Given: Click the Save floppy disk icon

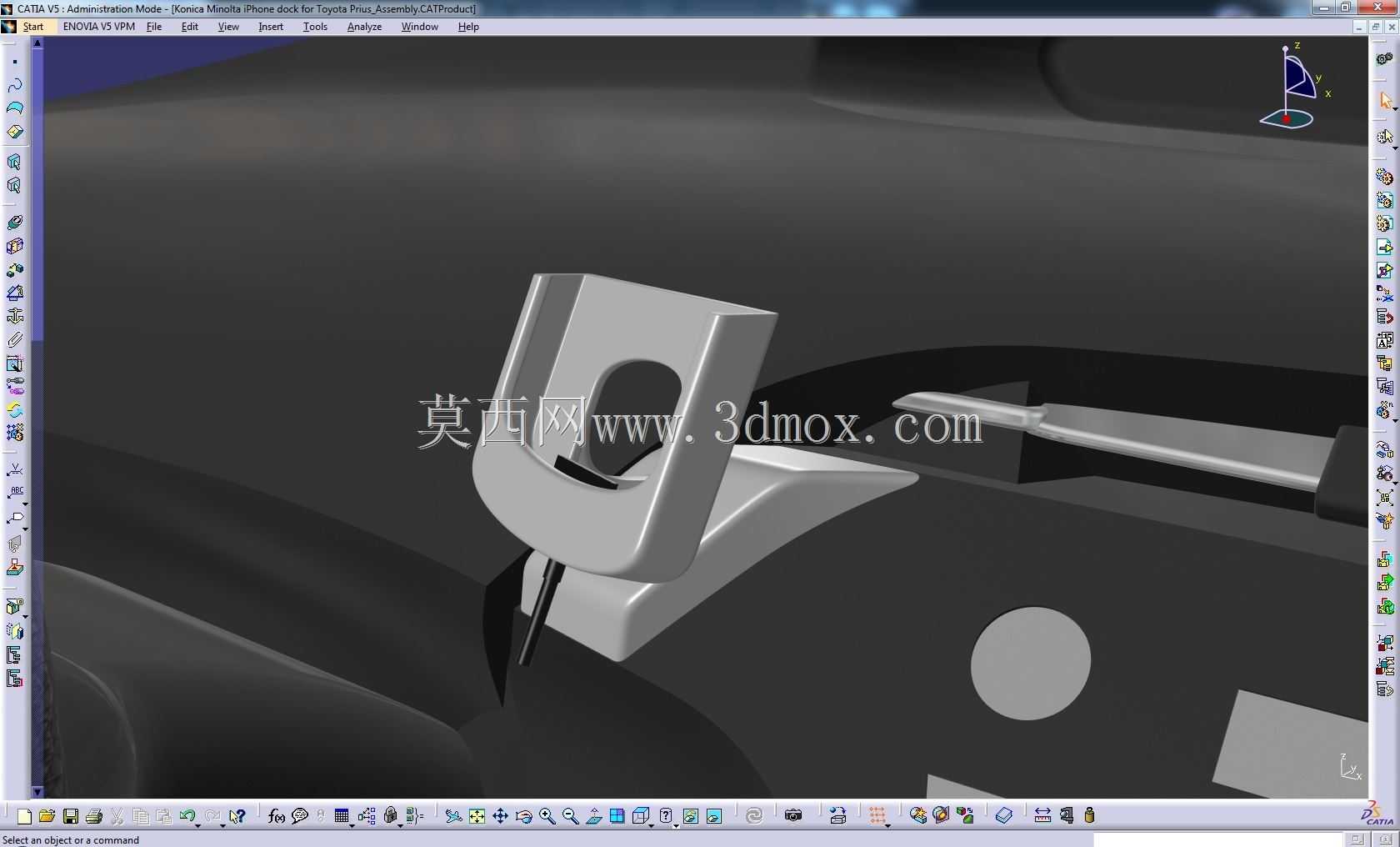Looking at the screenshot, I should (x=71, y=816).
